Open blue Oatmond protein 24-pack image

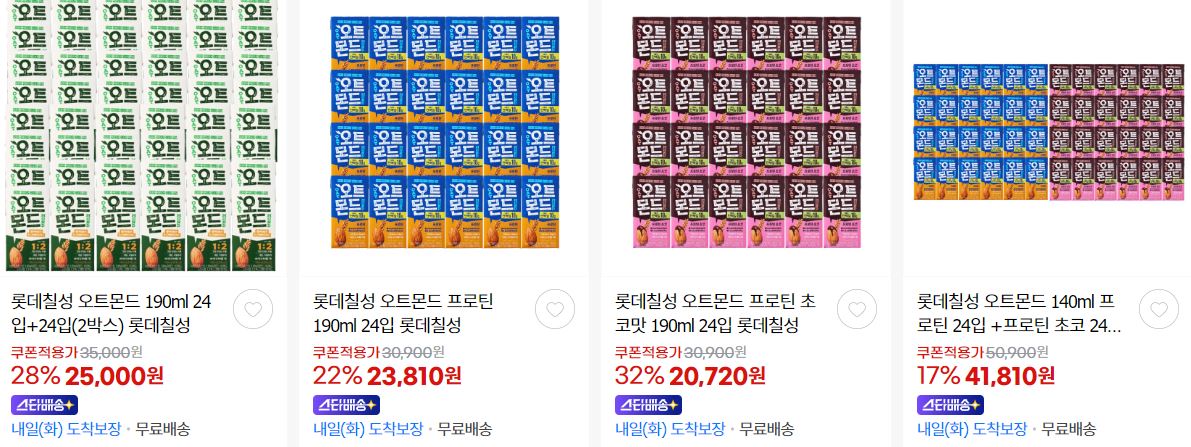[444, 133]
